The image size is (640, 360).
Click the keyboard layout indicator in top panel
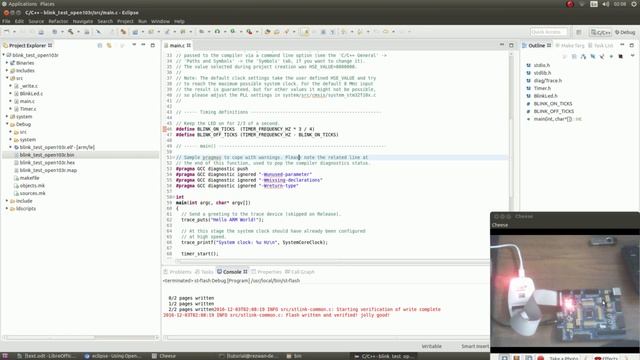click(594, 4)
